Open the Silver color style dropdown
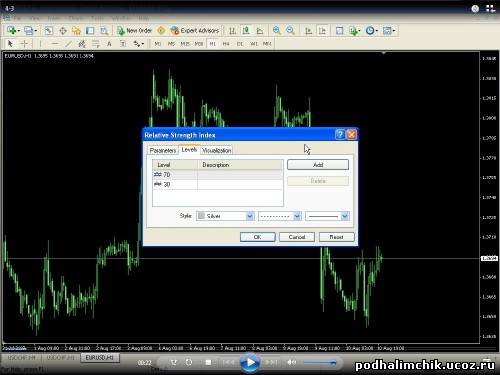 tap(225, 216)
